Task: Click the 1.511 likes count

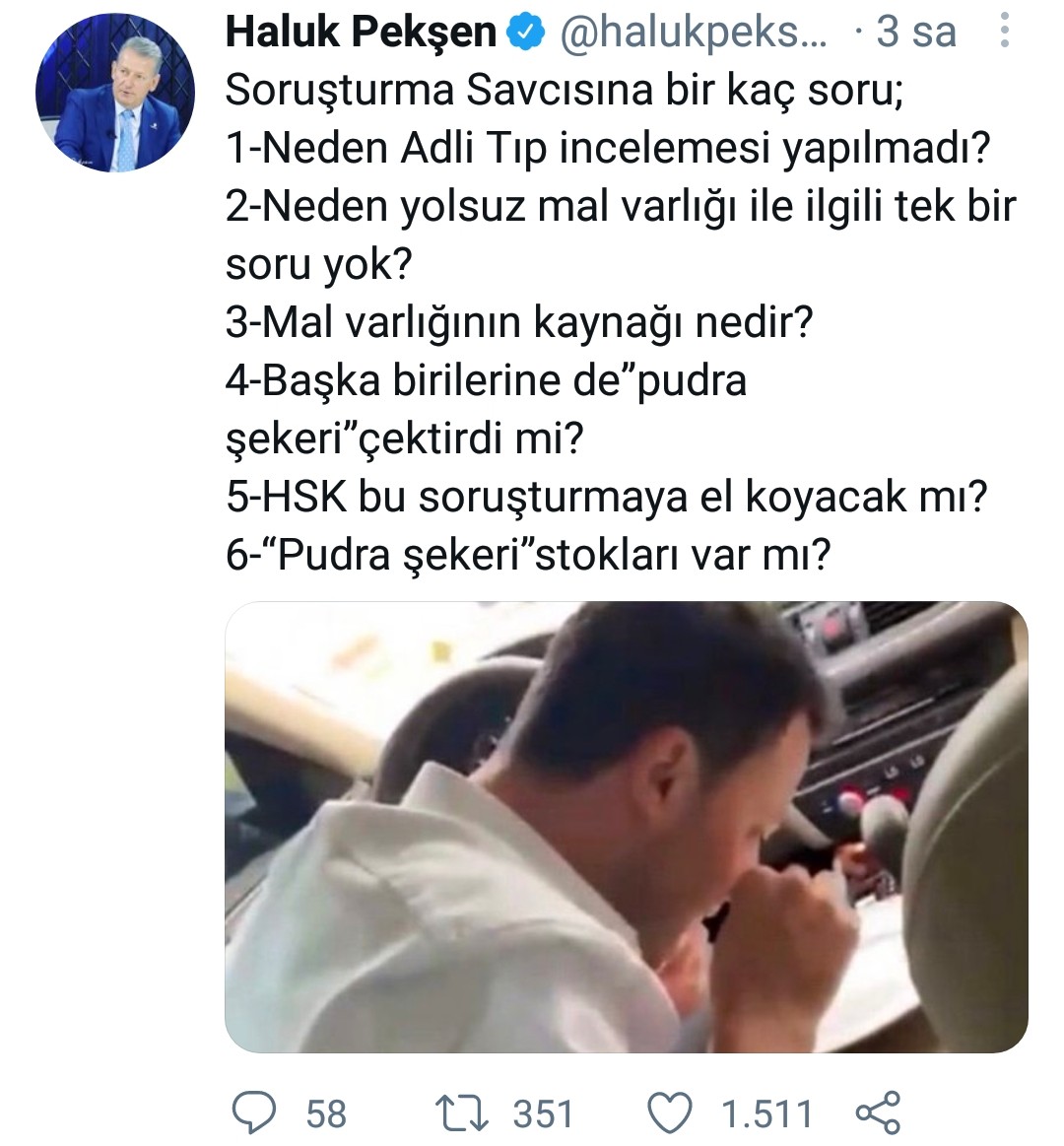Action: tap(766, 1113)
